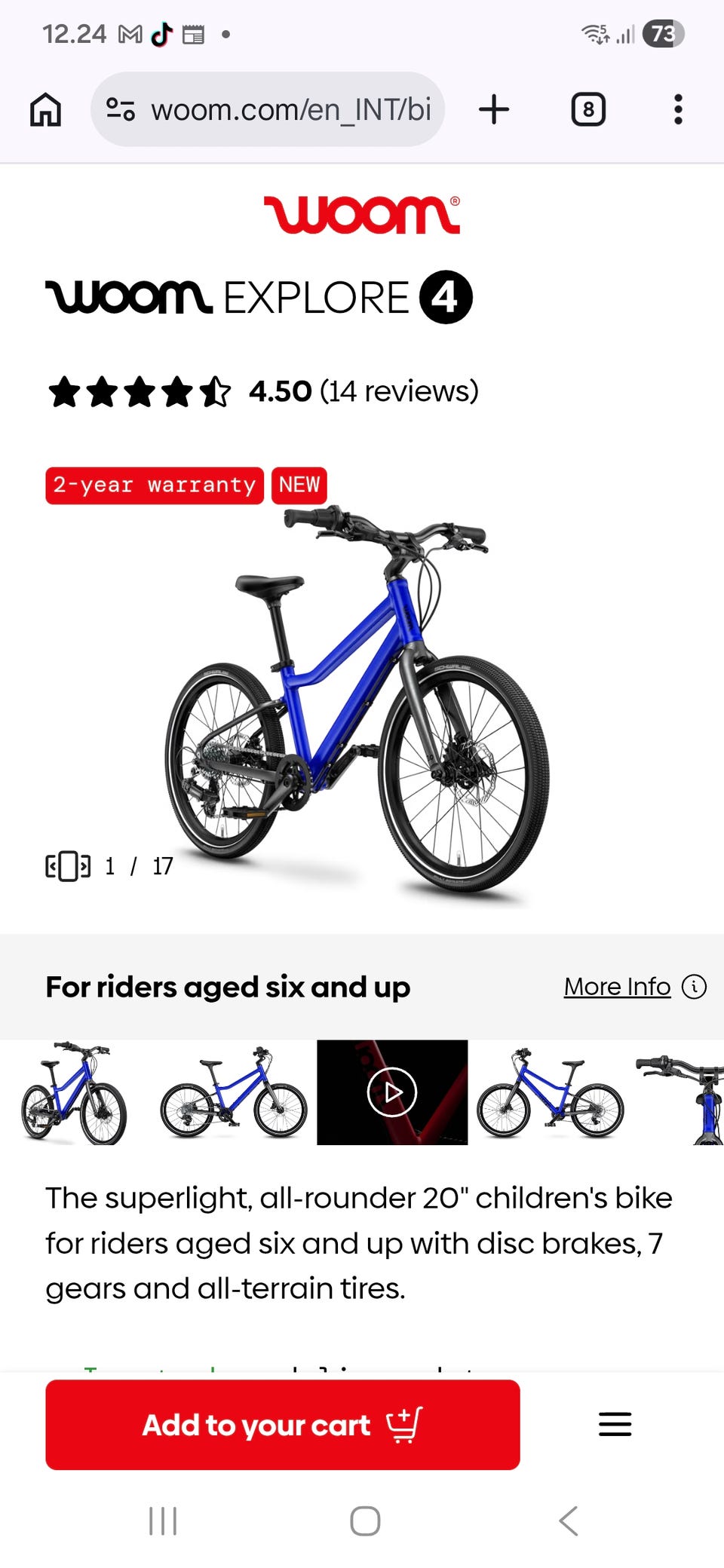This screenshot has height=1568, width=724.
Task: Select the fourth reversed bike thumbnail
Action: tap(551, 1092)
